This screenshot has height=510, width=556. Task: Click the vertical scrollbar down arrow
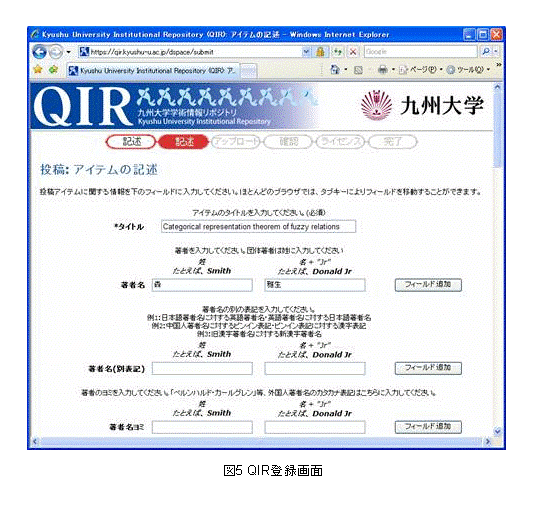pos(497,431)
